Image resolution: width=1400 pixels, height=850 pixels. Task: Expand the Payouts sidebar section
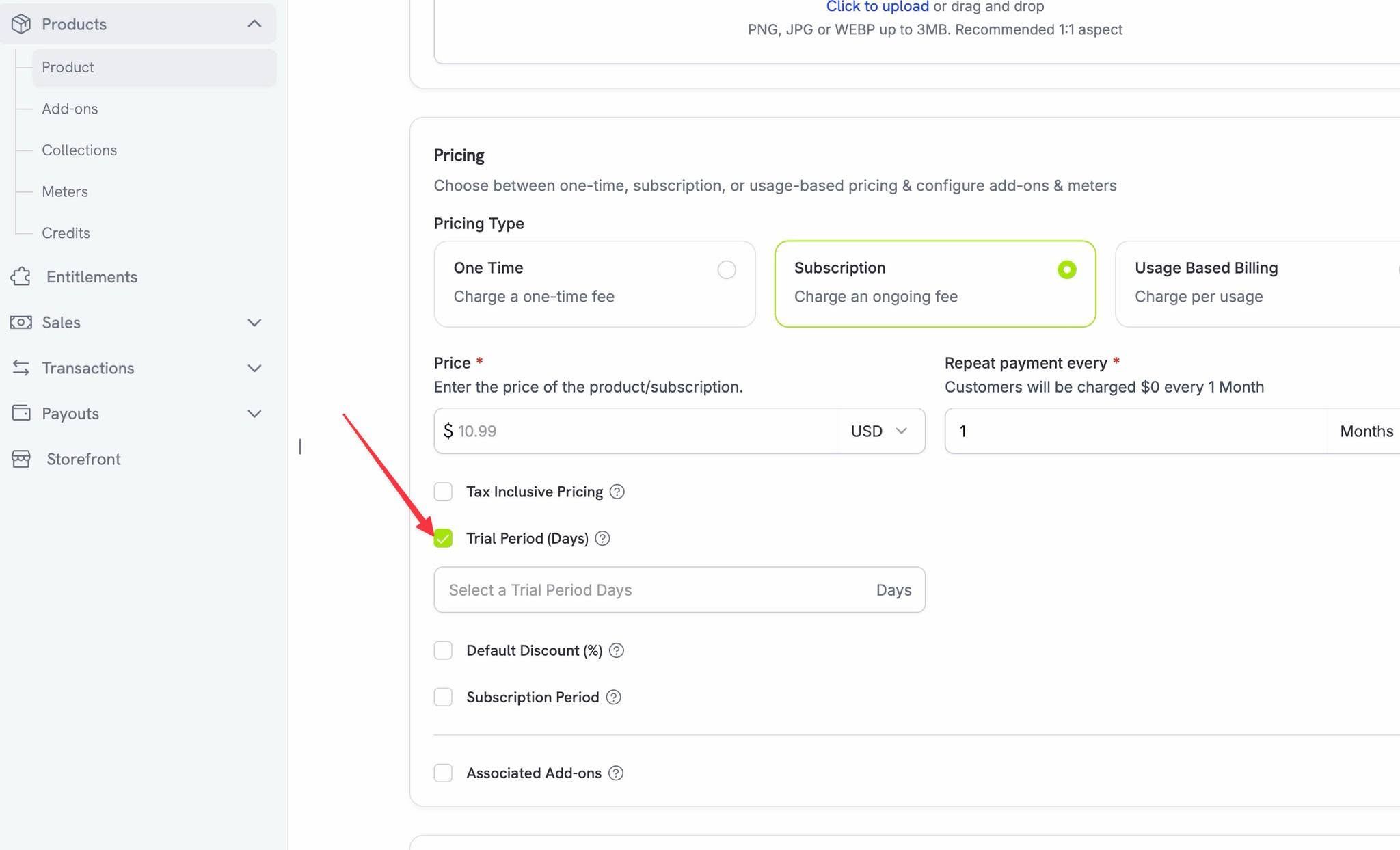point(254,414)
